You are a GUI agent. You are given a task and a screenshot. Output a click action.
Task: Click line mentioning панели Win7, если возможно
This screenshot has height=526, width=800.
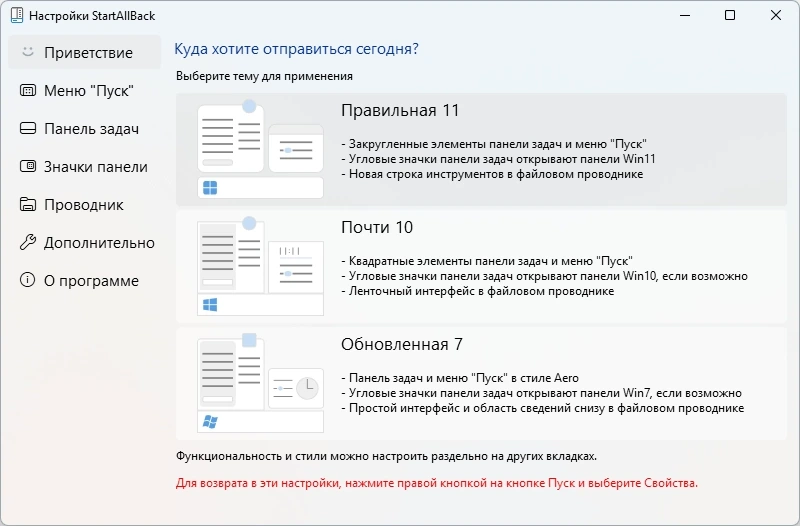pos(541,393)
